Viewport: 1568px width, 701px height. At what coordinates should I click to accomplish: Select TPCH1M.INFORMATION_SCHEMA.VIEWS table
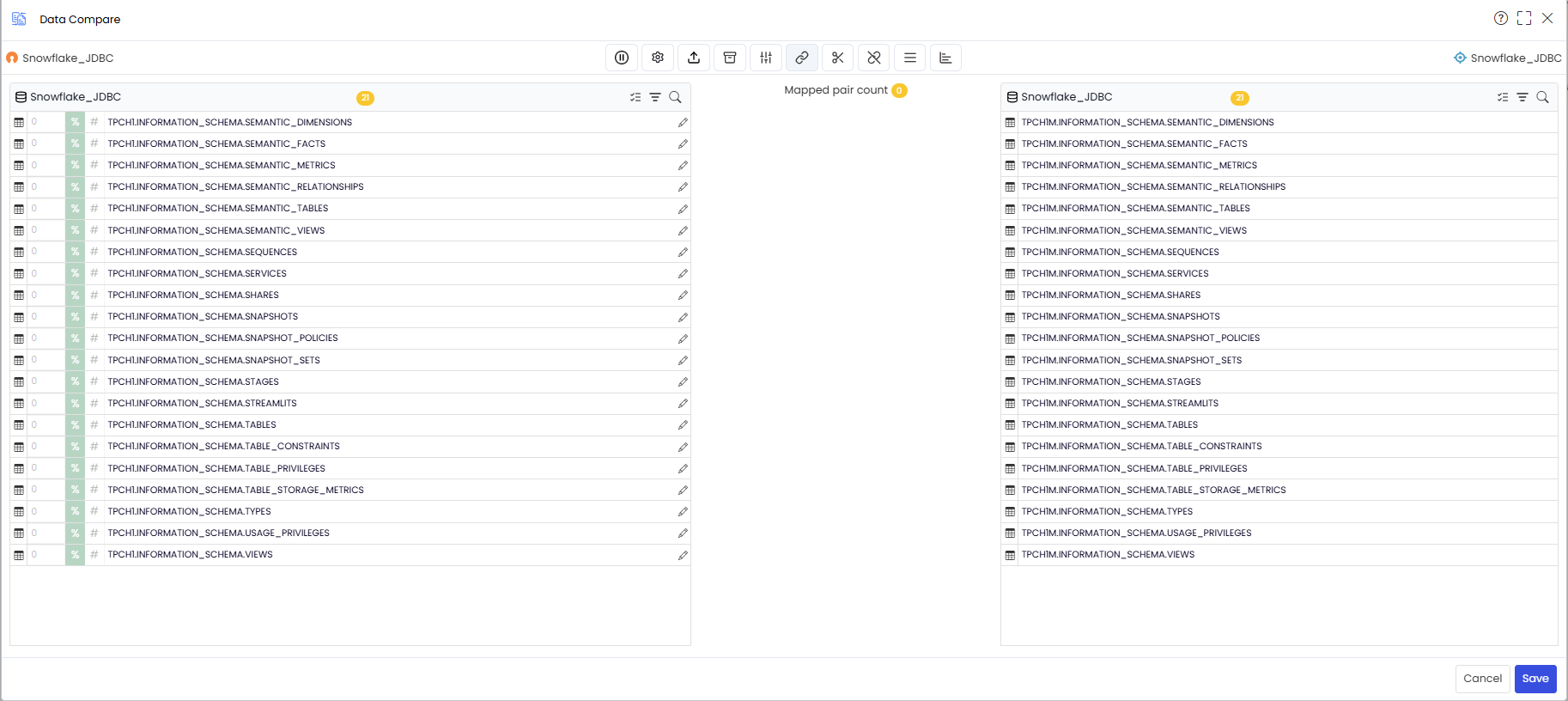click(x=1108, y=554)
